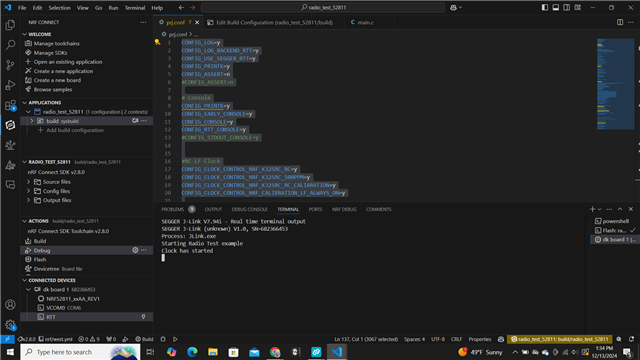Change CRLF line ending in status bar
The width and height of the screenshot is (640, 360).
point(456,339)
